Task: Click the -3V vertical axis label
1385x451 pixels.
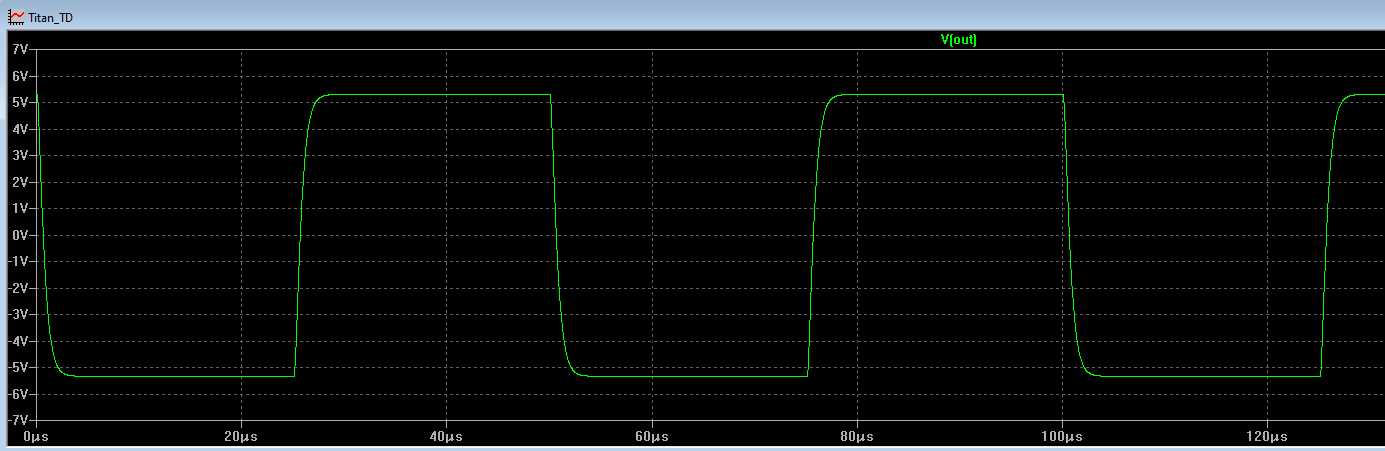Action: tap(18, 315)
